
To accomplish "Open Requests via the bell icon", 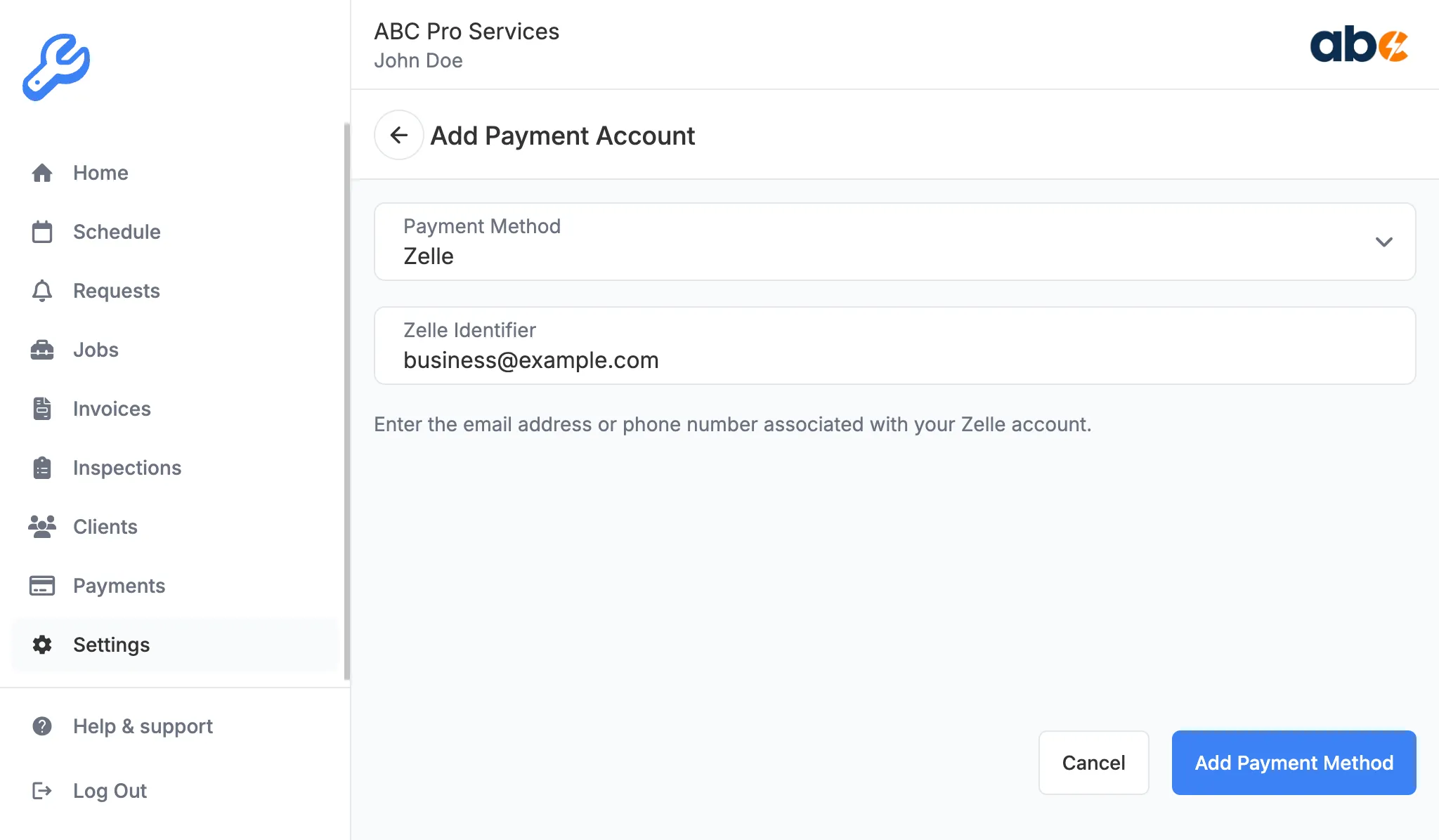I will coord(43,291).
